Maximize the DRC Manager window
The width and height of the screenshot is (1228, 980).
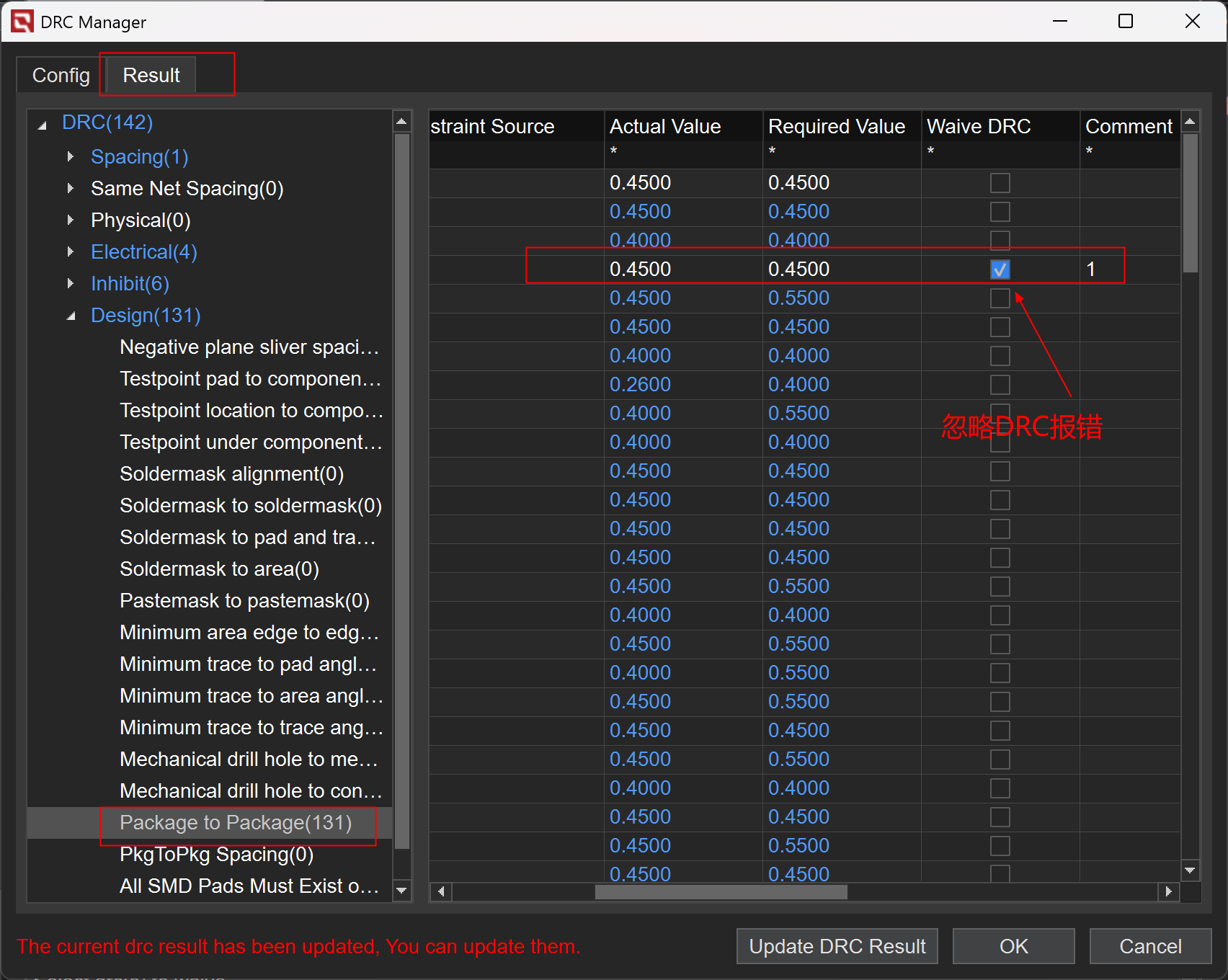pos(1125,22)
